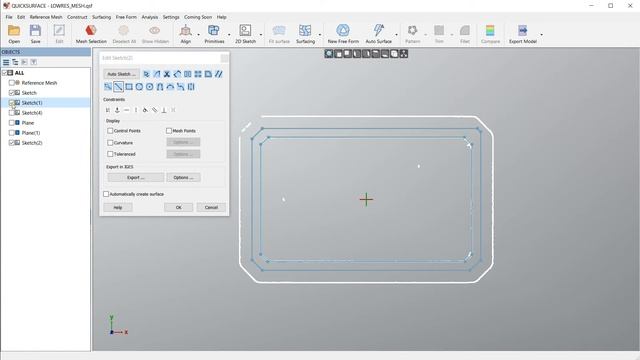640x360 pixels.
Task: Show the Plane object via its checkbox
Action: (x=12, y=122)
